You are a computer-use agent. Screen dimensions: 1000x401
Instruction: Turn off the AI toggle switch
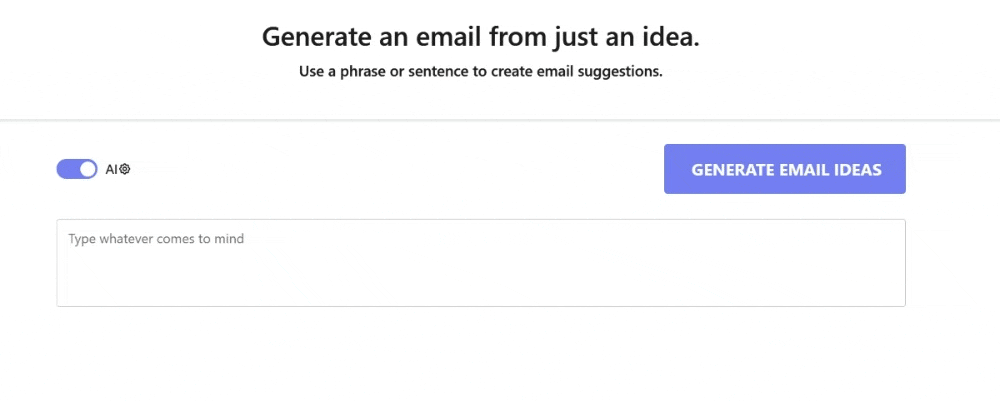coord(77,169)
